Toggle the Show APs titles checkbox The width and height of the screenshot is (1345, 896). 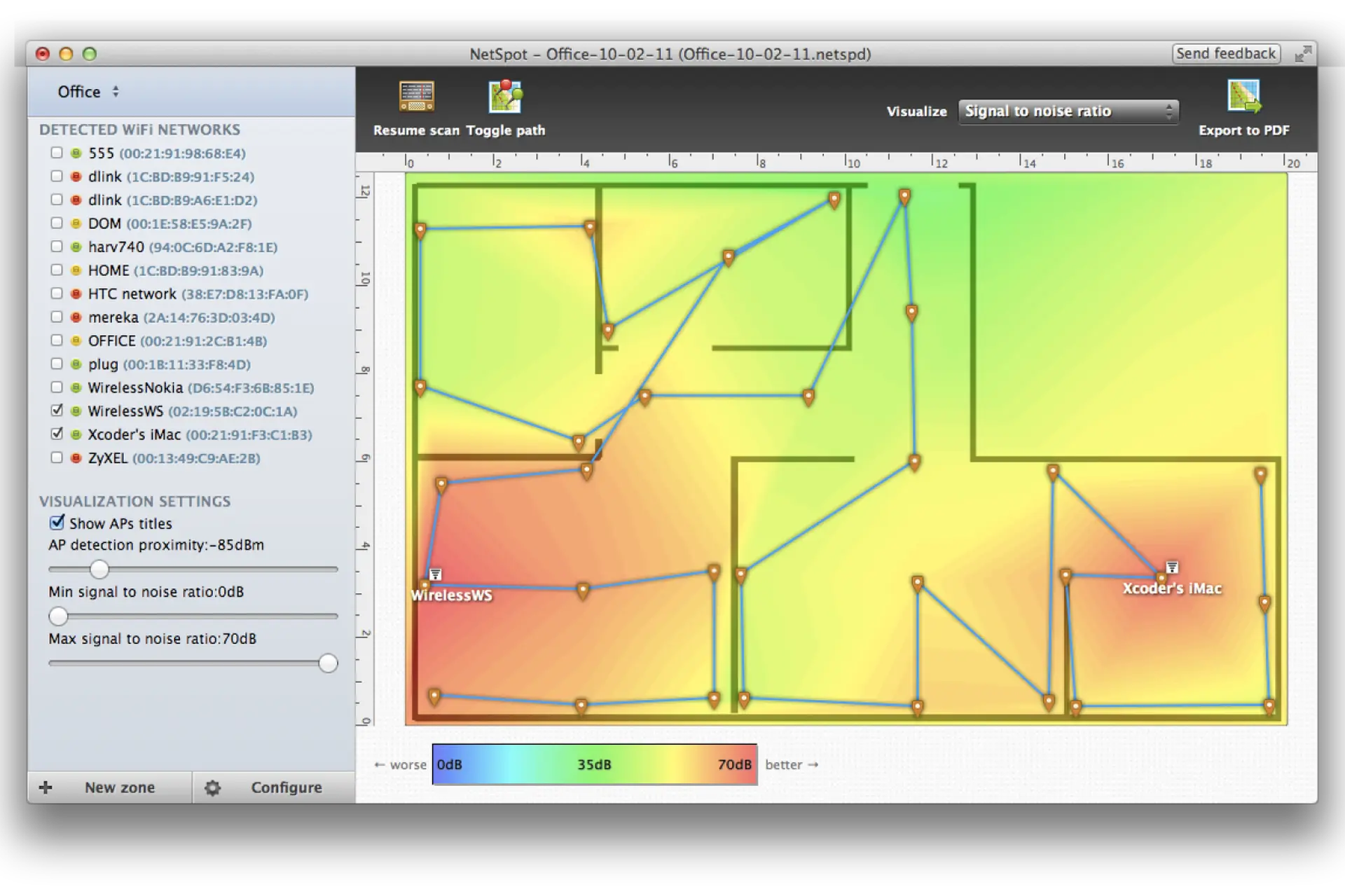coord(57,523)
